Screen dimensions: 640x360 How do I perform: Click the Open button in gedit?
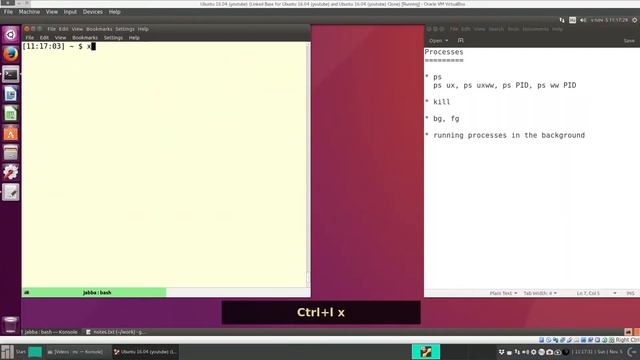point(436,40)
